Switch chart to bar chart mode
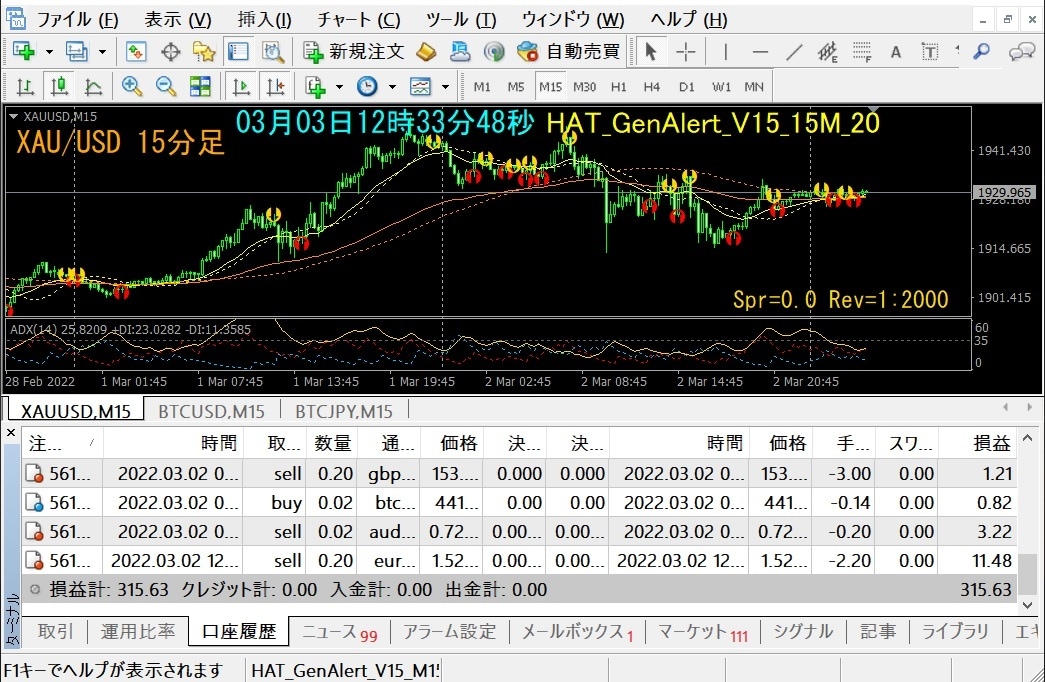 point(25,86)
